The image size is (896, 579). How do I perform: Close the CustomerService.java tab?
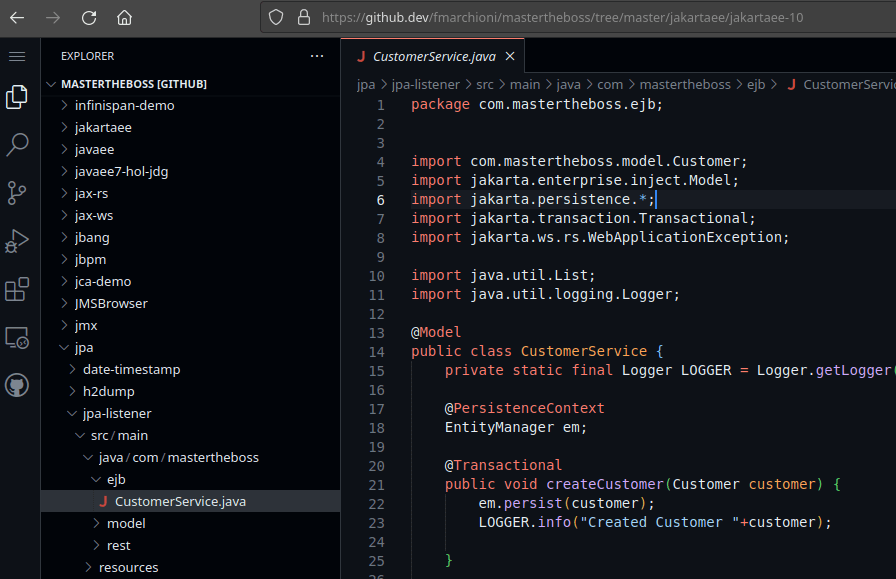pyautogui.click(x=510, y=56)
